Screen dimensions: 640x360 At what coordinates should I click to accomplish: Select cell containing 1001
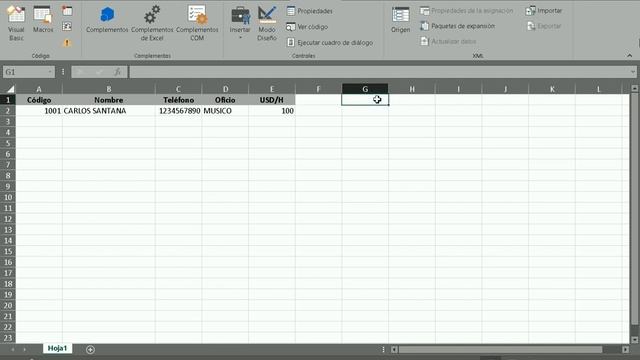pyautogui.click(x=39, y=111)
